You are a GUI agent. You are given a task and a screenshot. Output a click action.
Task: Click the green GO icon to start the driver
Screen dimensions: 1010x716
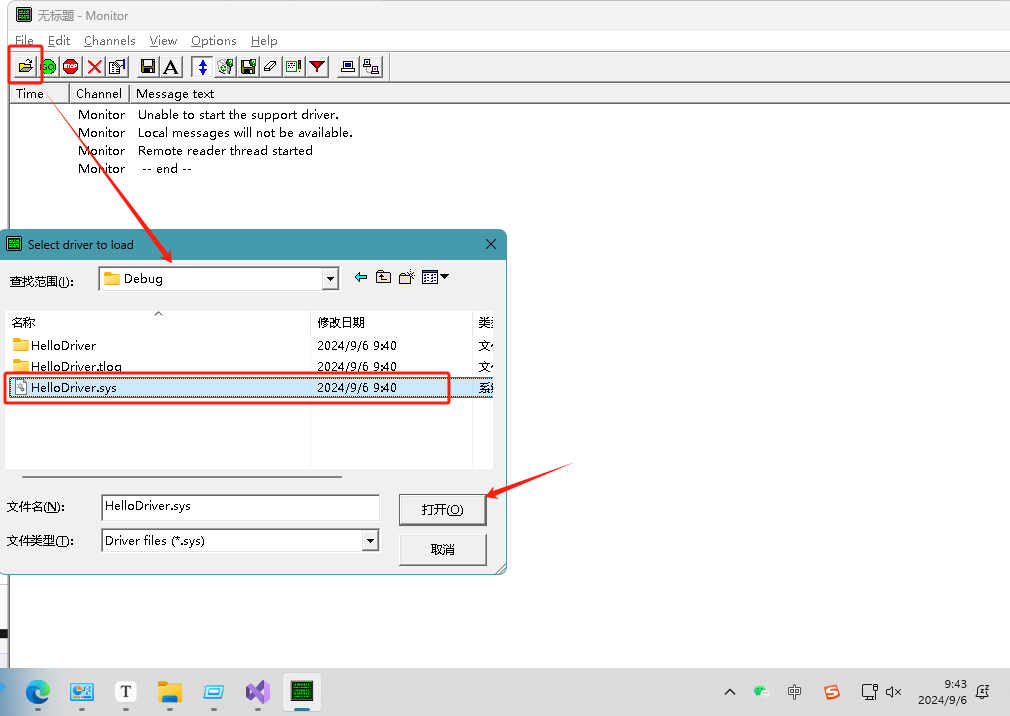[47, 66]
